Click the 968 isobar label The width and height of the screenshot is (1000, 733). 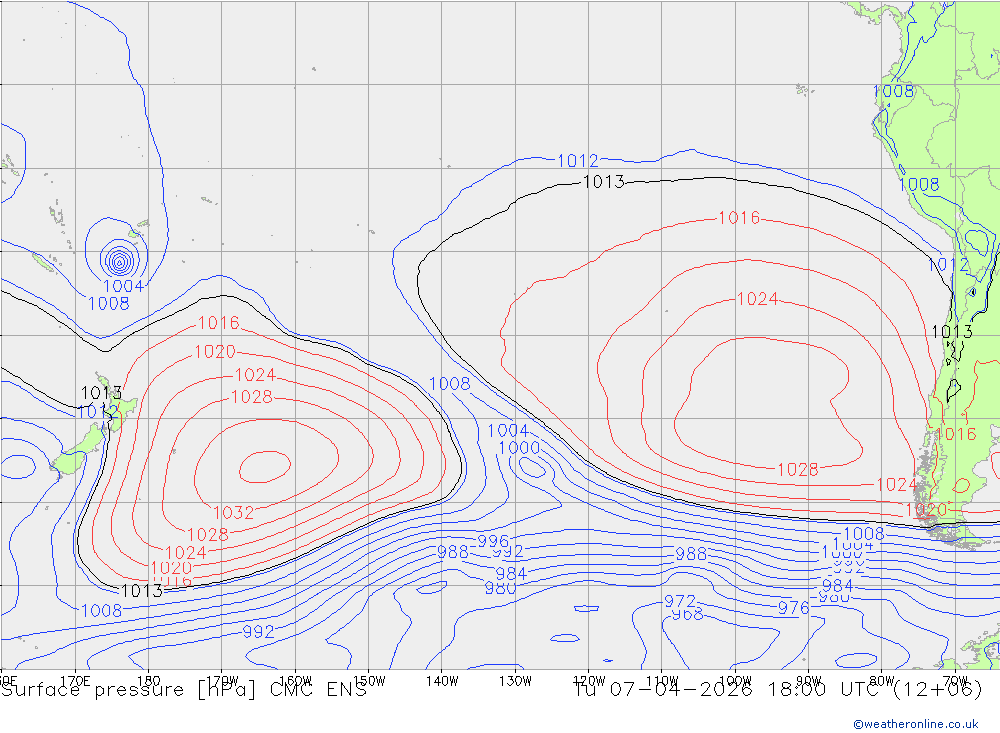pyautogui.click(x=688, y=614)
